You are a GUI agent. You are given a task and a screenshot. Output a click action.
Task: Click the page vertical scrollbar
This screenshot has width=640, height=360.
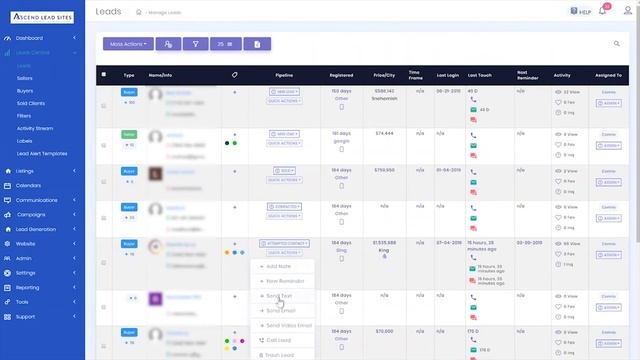(638, 122)
